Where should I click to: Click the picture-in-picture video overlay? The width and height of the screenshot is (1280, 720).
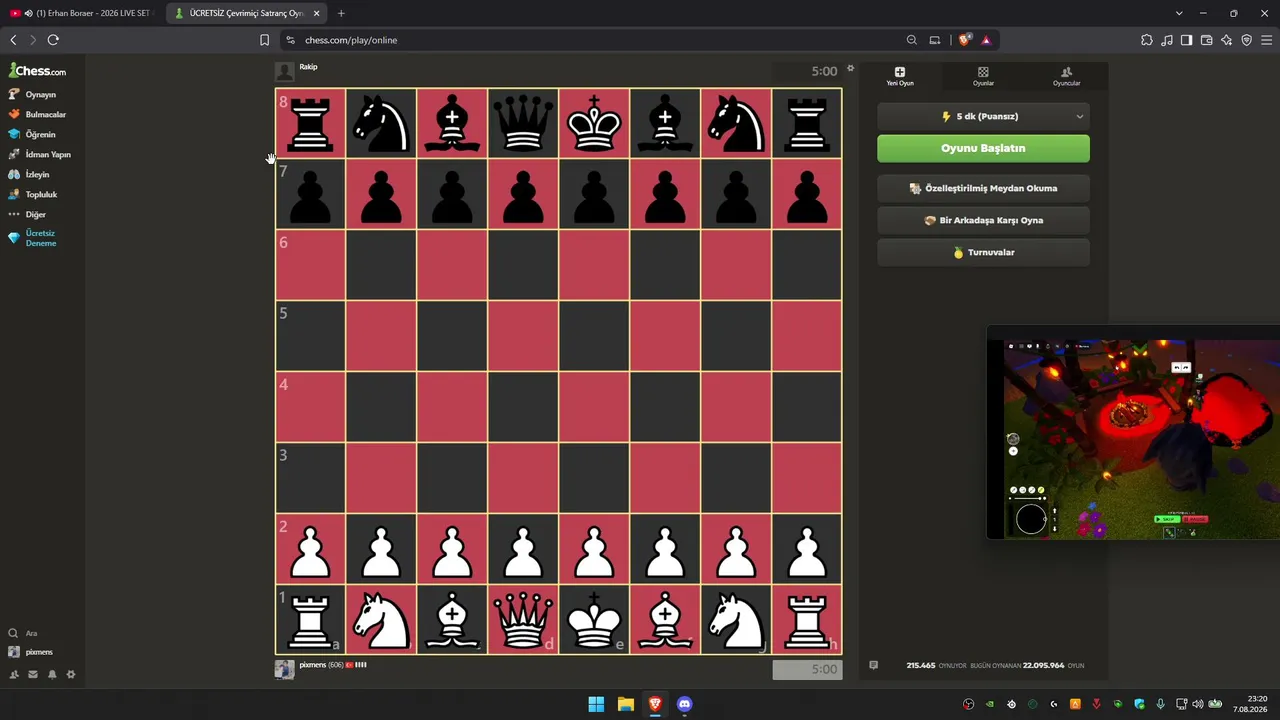(1133, 432)
